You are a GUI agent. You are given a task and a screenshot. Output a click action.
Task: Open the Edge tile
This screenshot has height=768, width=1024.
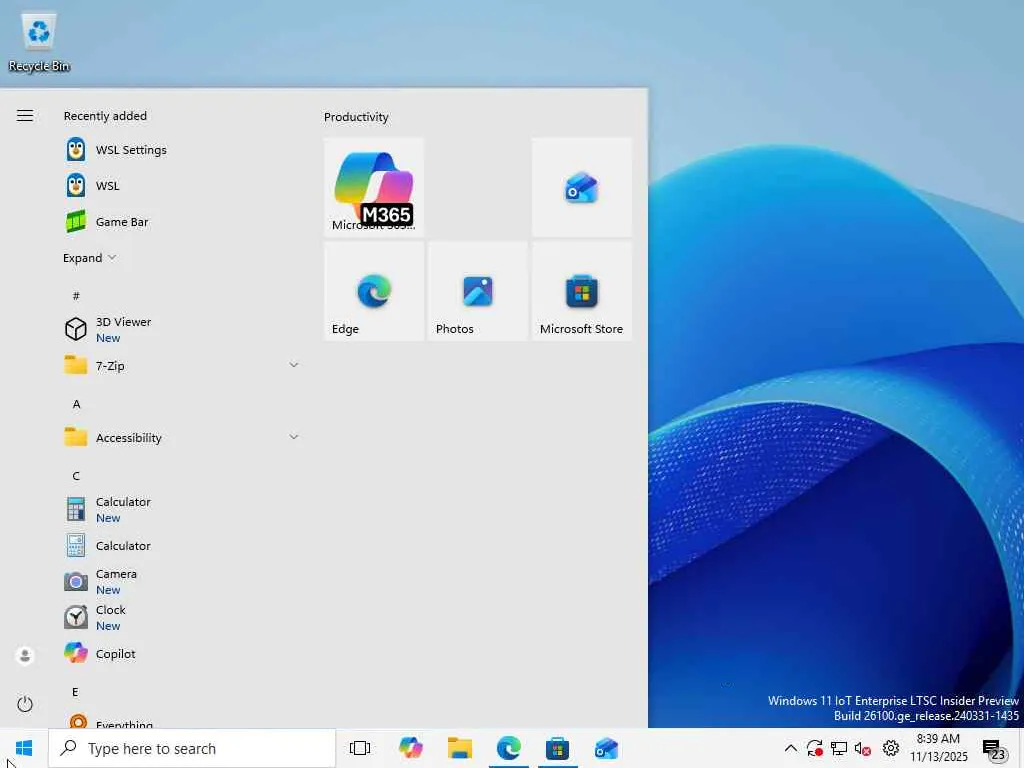pos(374,291)
